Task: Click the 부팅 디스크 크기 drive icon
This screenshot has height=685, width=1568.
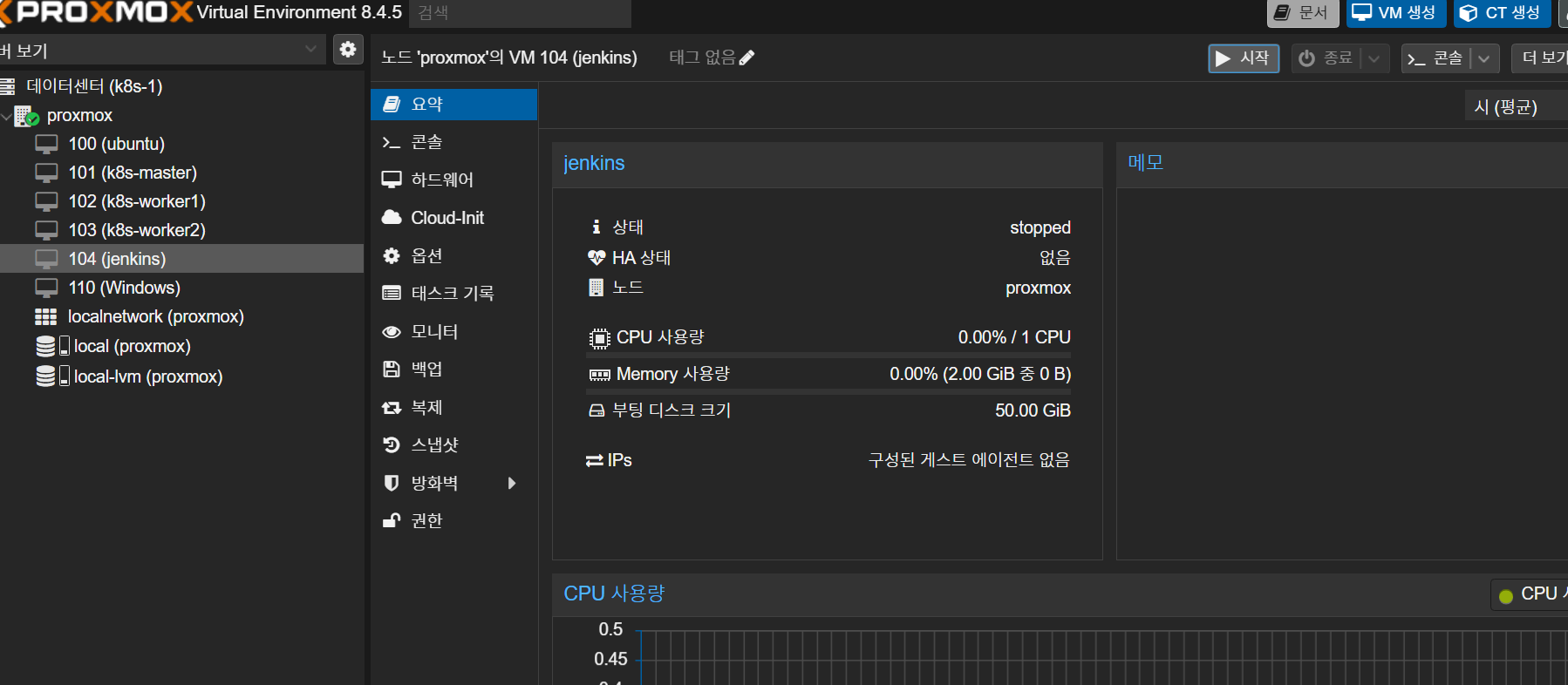Action: (x=597, y=410)
